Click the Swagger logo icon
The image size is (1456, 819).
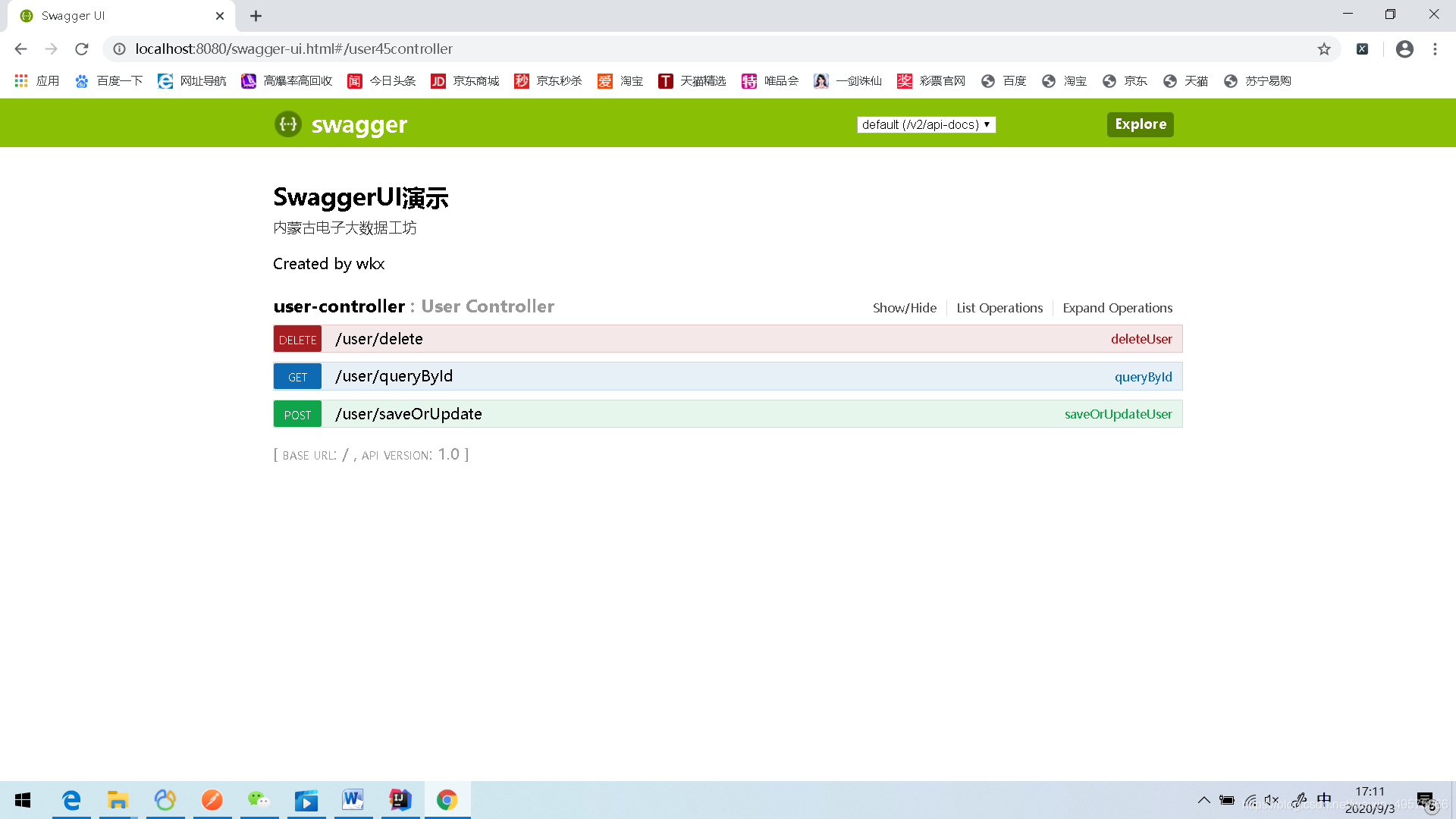coord(288,124)
